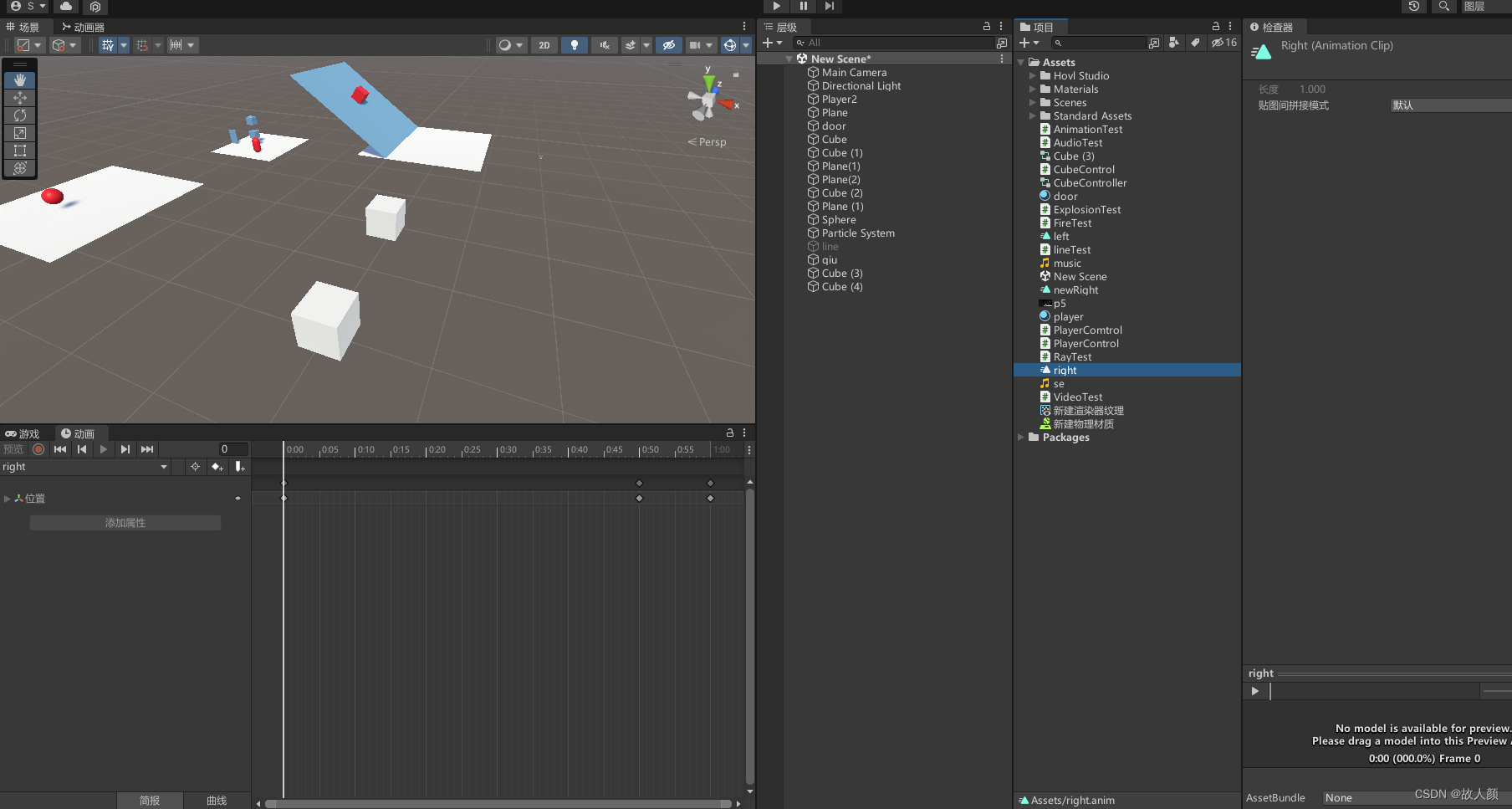Image resolution: width=1512 pixels, height=809 pixels.
Task: Toggle 2D view mode in the Scene toolbar
Action: pyautogui.click(x=544, y=45)
